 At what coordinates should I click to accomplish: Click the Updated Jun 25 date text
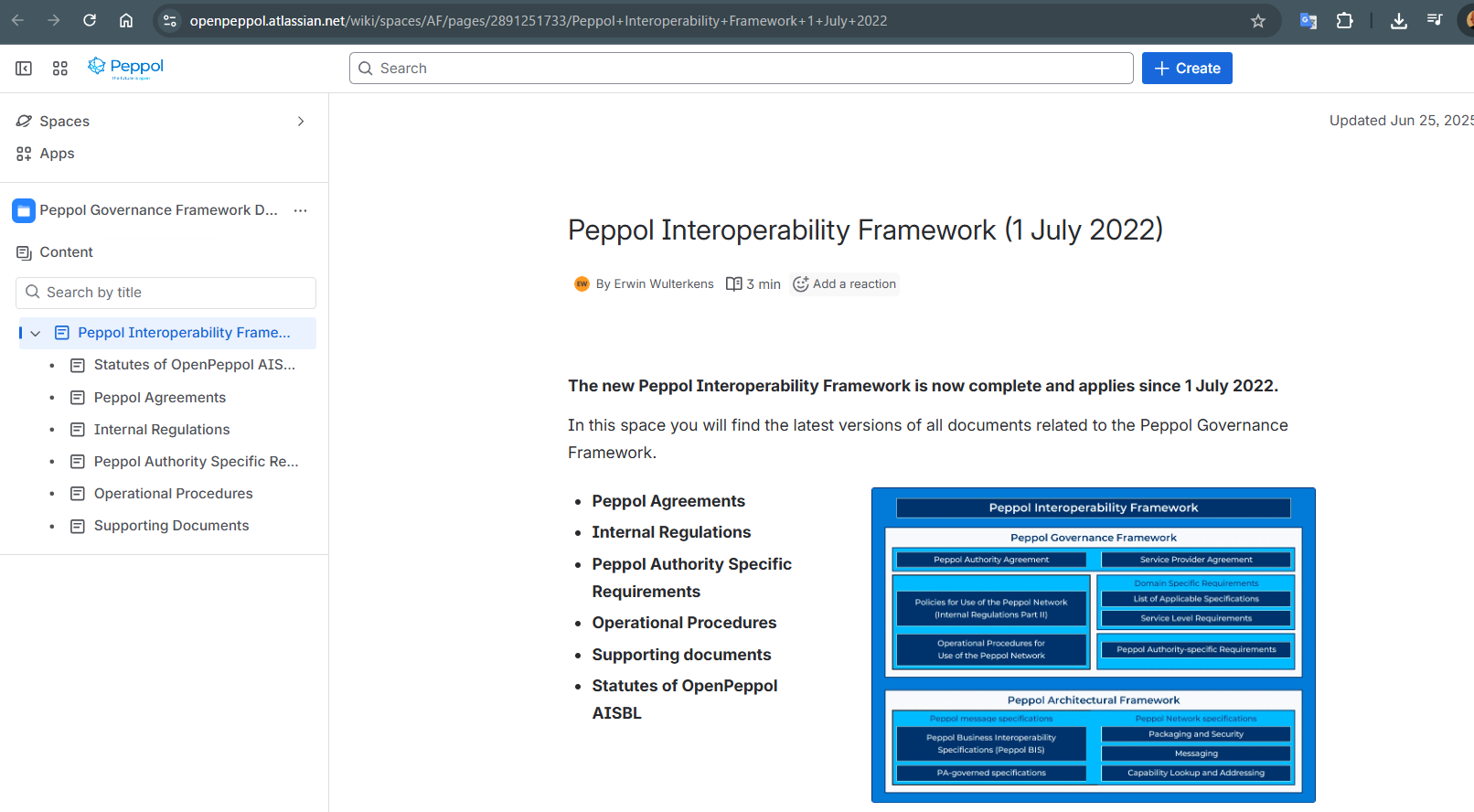click(x=1402, y=121)
